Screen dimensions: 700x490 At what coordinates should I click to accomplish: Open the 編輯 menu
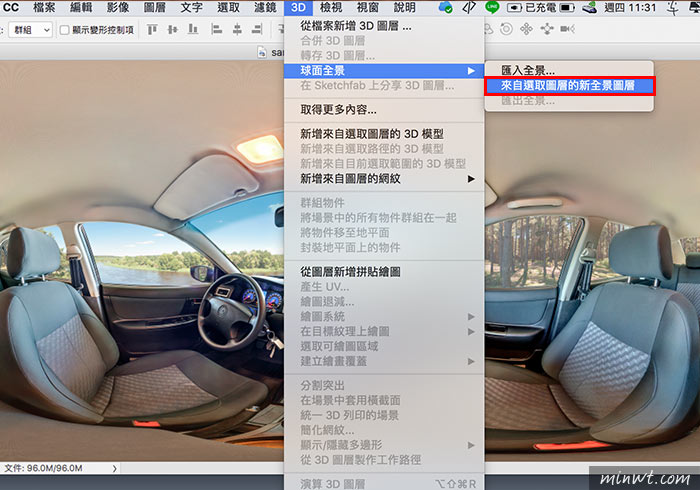point(81,8)
